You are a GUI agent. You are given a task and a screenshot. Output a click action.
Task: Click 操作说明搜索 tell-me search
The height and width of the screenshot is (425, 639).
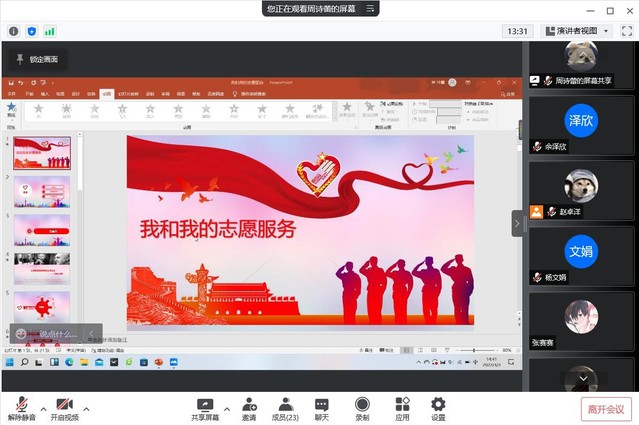(249, 94)
